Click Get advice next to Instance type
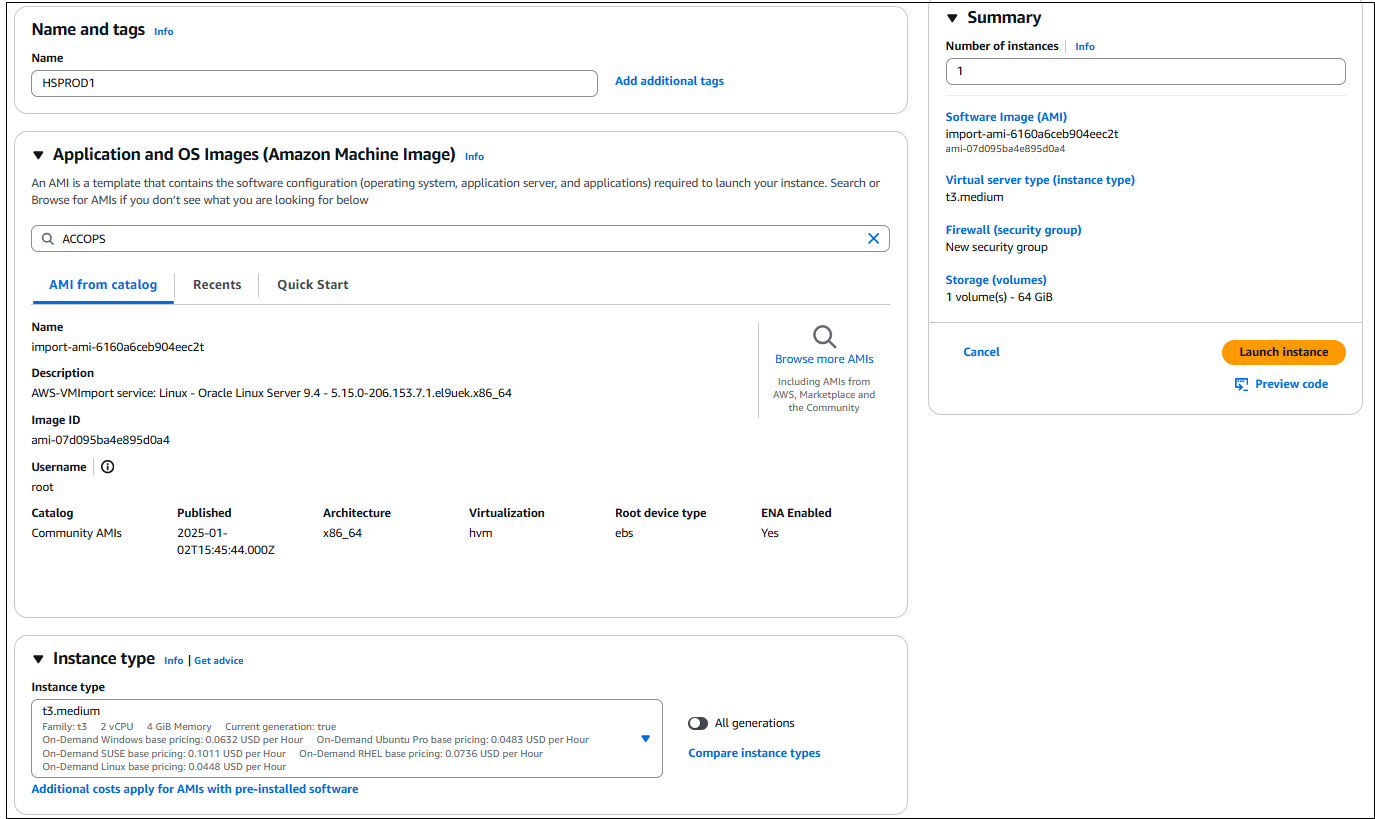 218,660
